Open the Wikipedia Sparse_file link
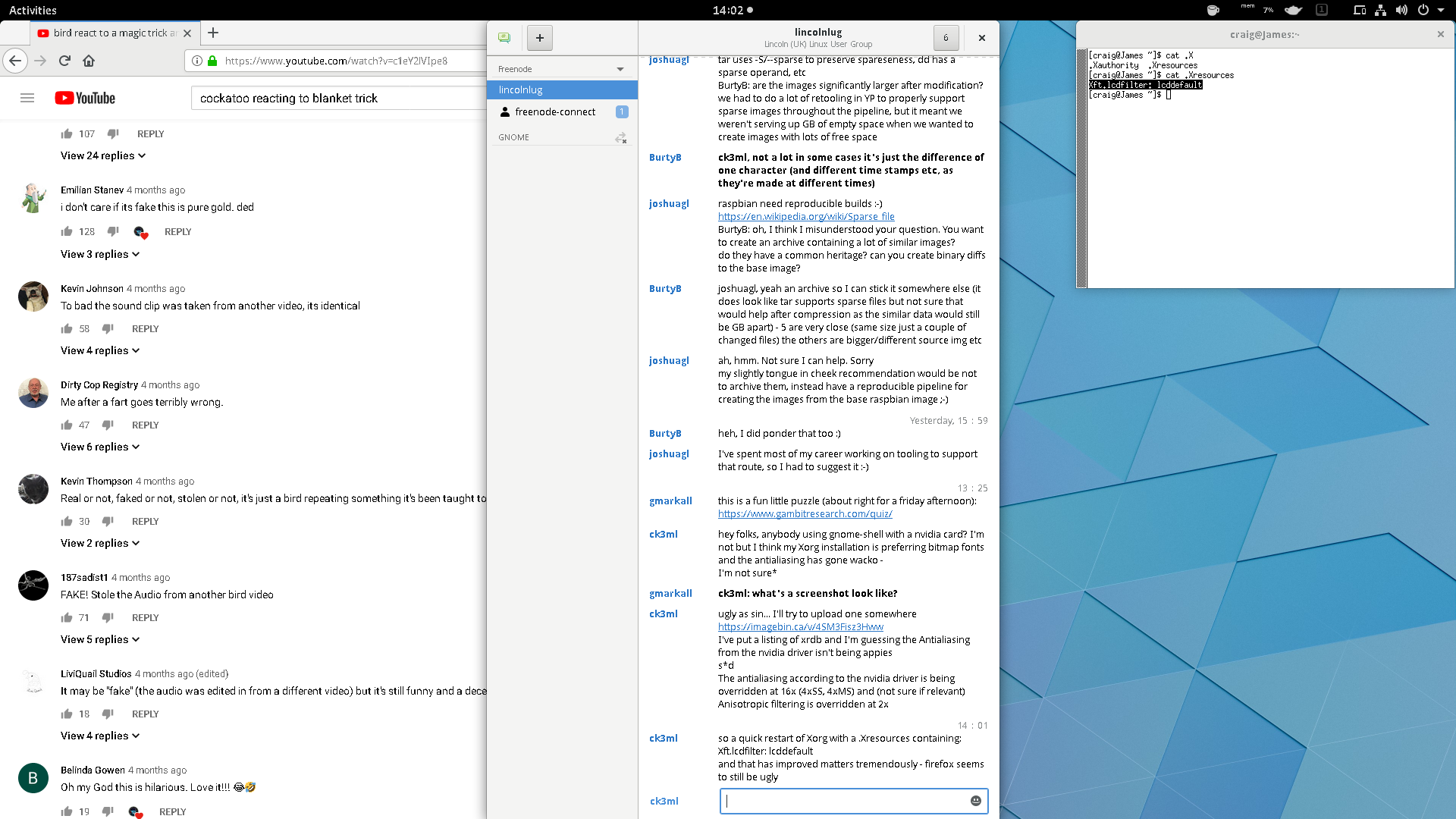Screen dimensions: 1456x819 tap(806, 216)
